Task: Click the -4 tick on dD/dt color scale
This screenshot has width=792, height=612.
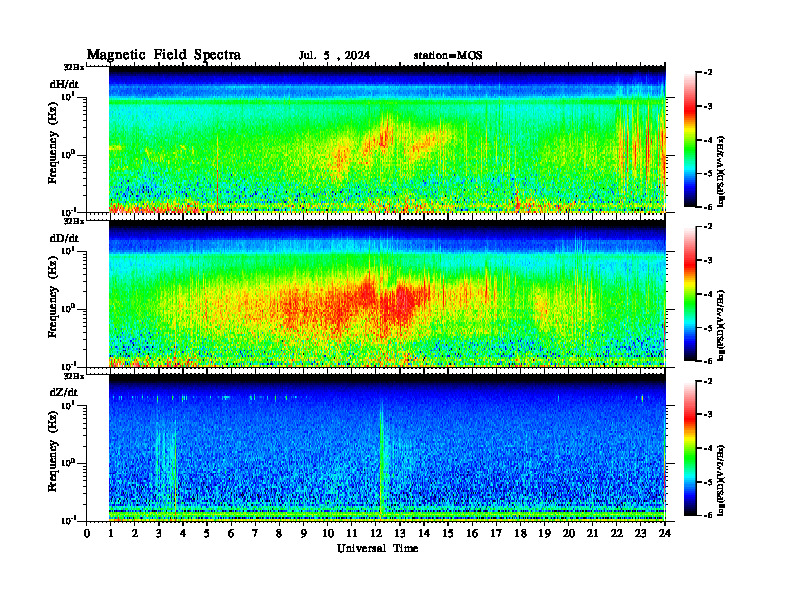Action: (708, 294)
